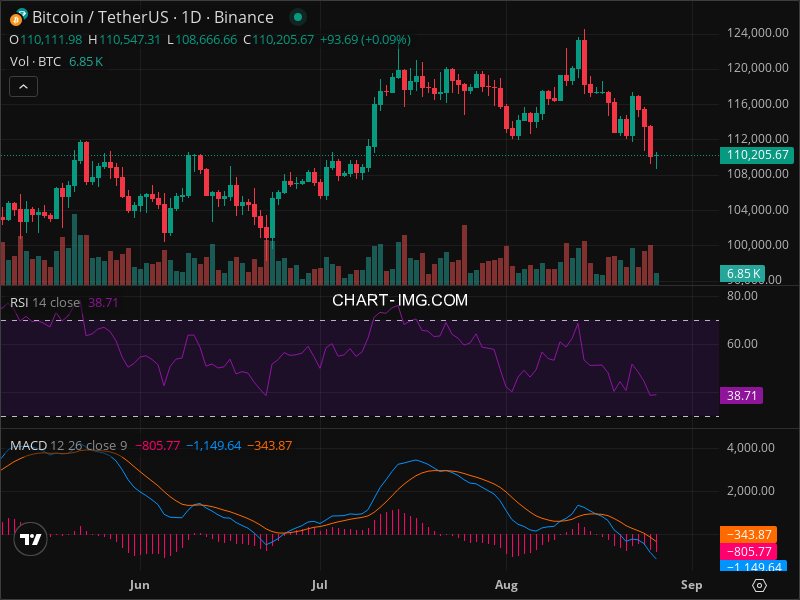
Task: Click the Bitcoin coin logo icon
Action: pos(17,17)
